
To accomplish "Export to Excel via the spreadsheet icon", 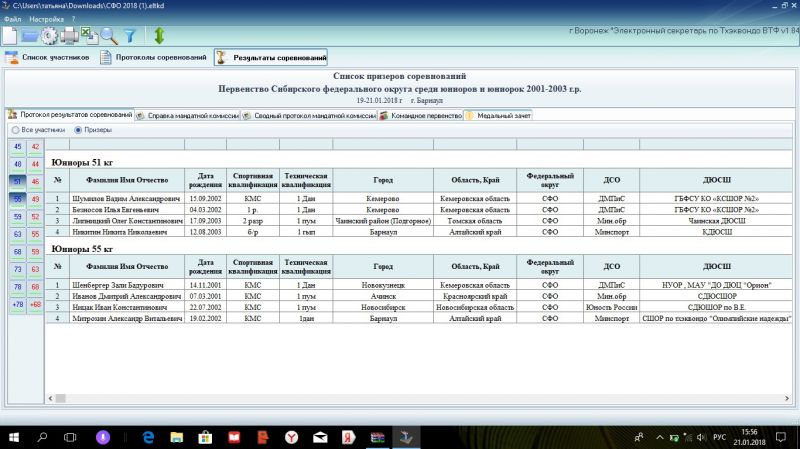I will [x=88, y=35].
